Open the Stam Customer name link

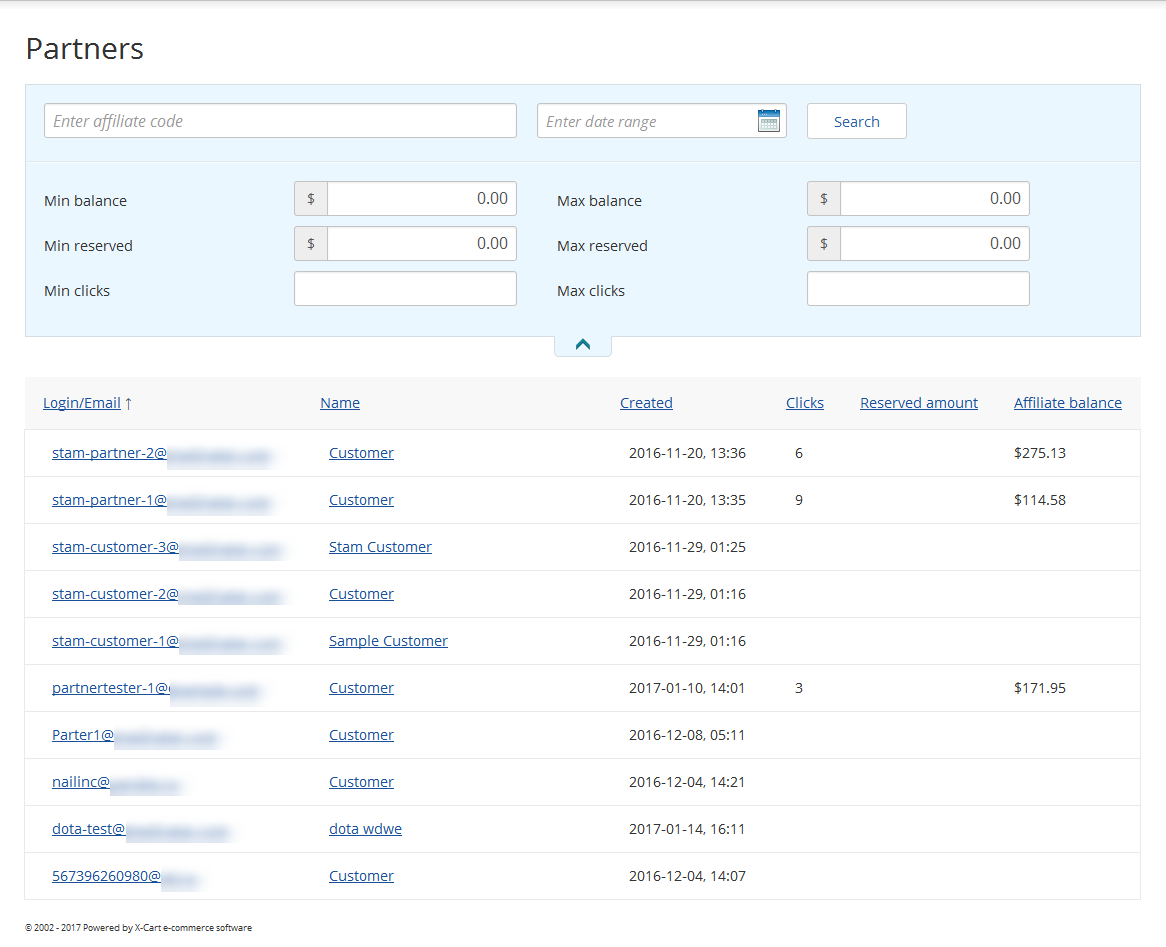coord(380,547)
